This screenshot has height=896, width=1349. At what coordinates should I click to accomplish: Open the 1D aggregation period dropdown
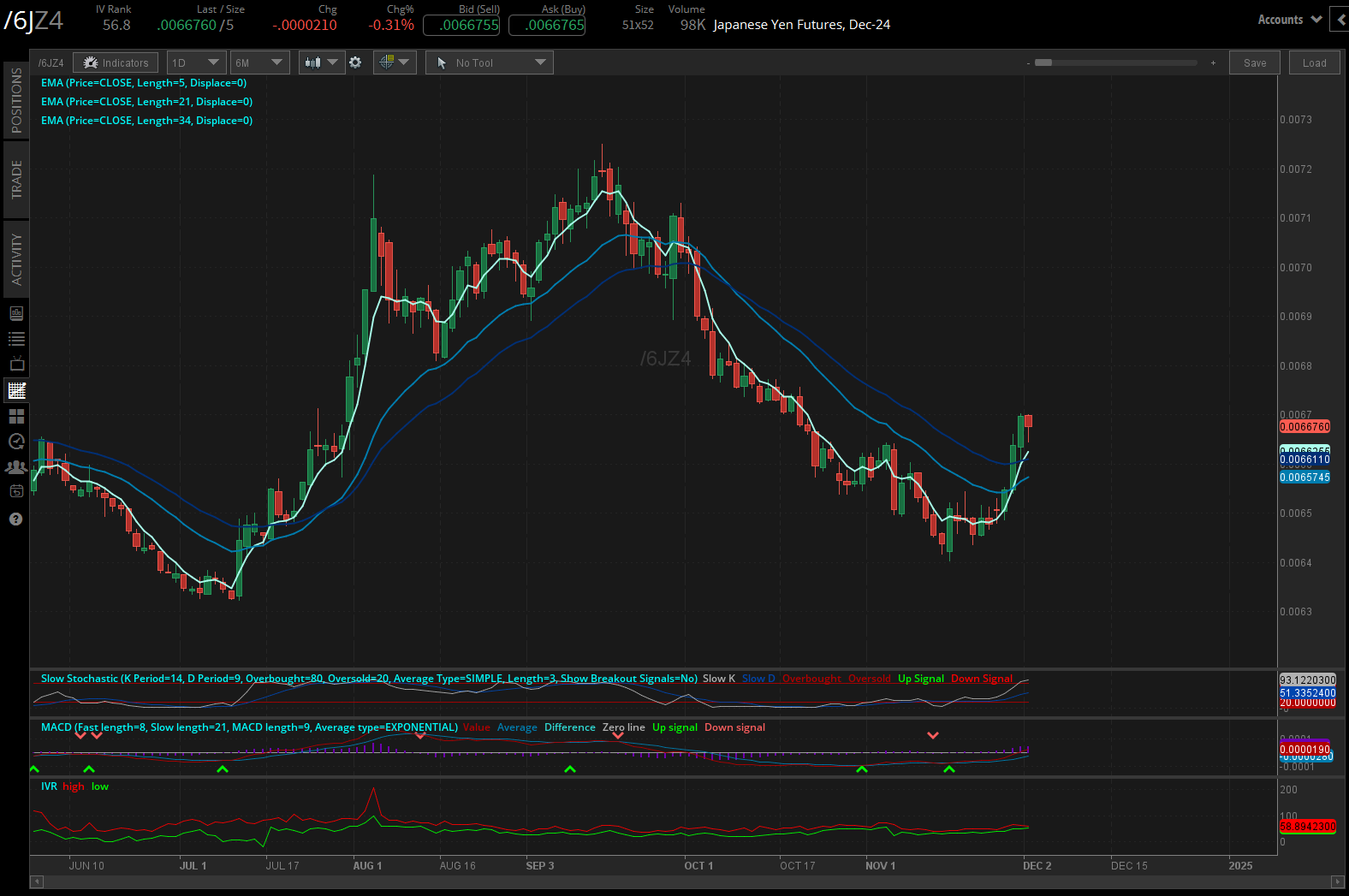click(x=196, y=62)
